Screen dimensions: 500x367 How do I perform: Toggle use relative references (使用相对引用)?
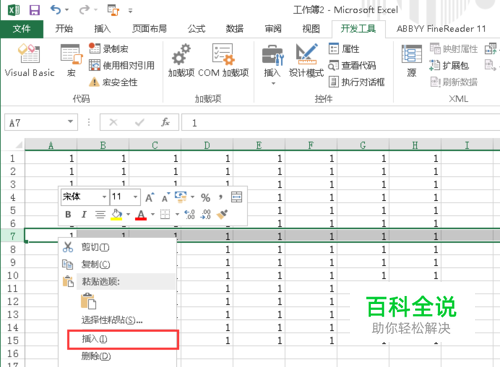coord(122,65)
